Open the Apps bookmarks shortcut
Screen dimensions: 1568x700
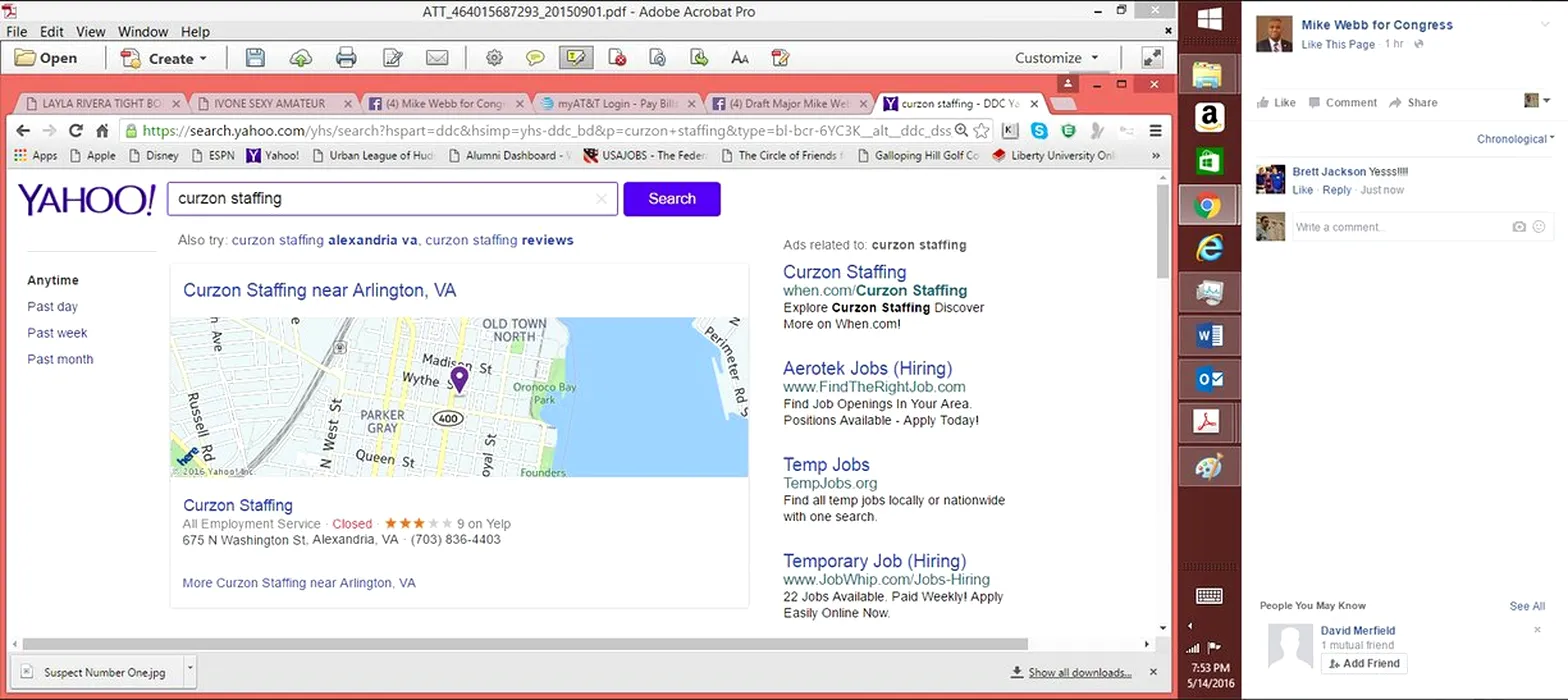pyautogui.click(x=36, y=155)
